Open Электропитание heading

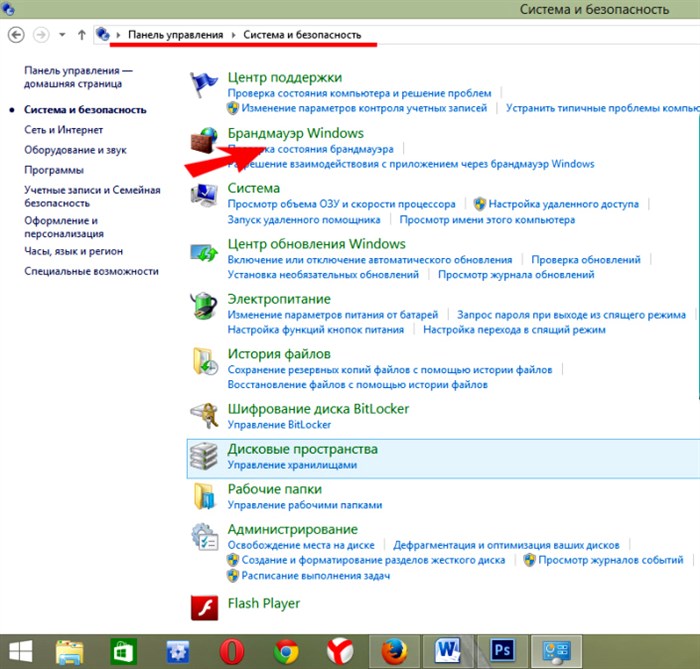pyautogui.click(x=279, y=299)
